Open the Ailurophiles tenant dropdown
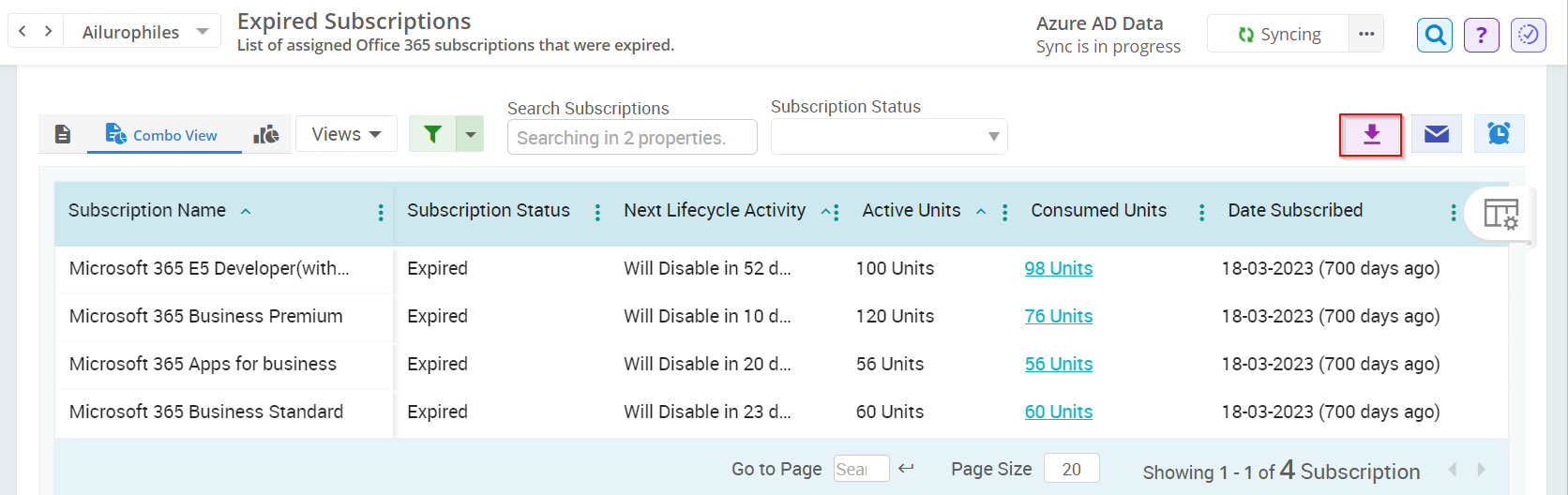Viewport: 1568px width, 495px height. point(143,31)
